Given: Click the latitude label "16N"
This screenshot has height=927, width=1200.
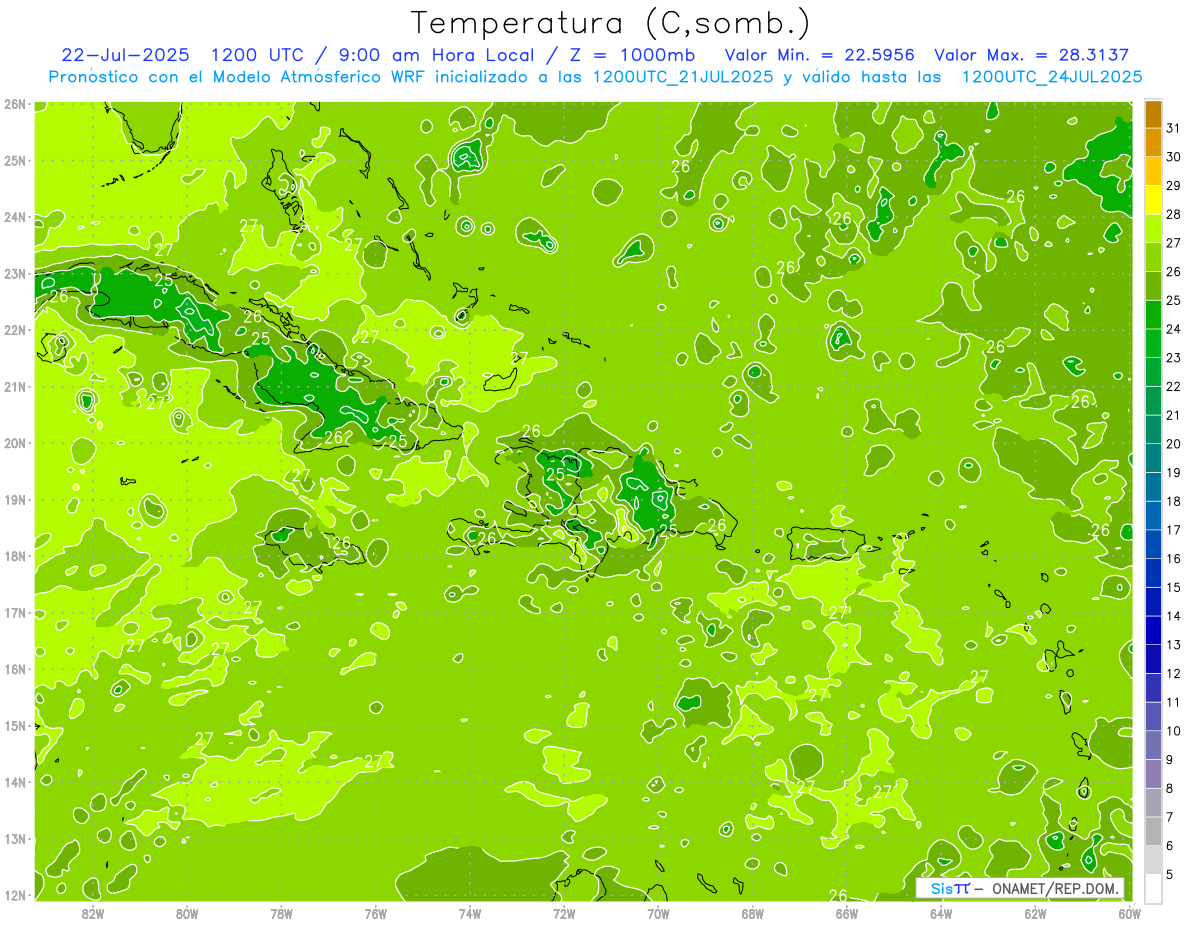Looking at the screenshot, I should (x=15, y=669).
